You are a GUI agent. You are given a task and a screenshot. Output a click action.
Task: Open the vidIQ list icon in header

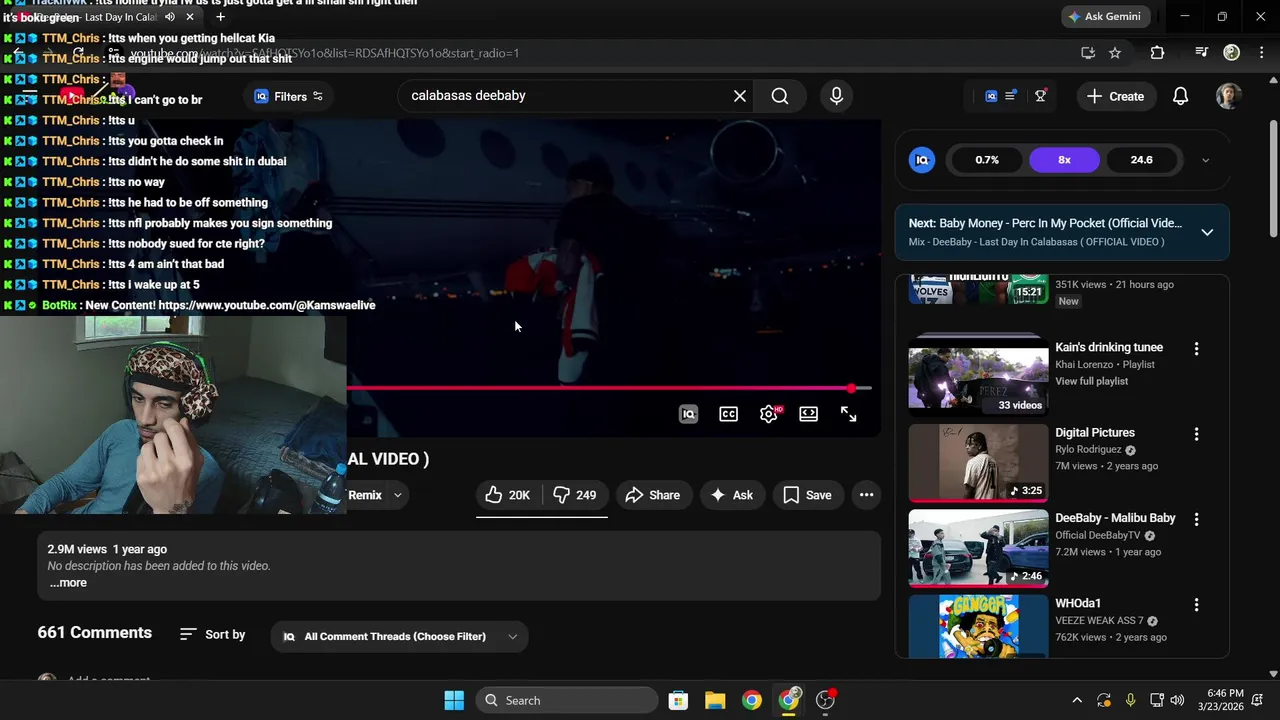pyautogui.click(x=1011, y=96)
